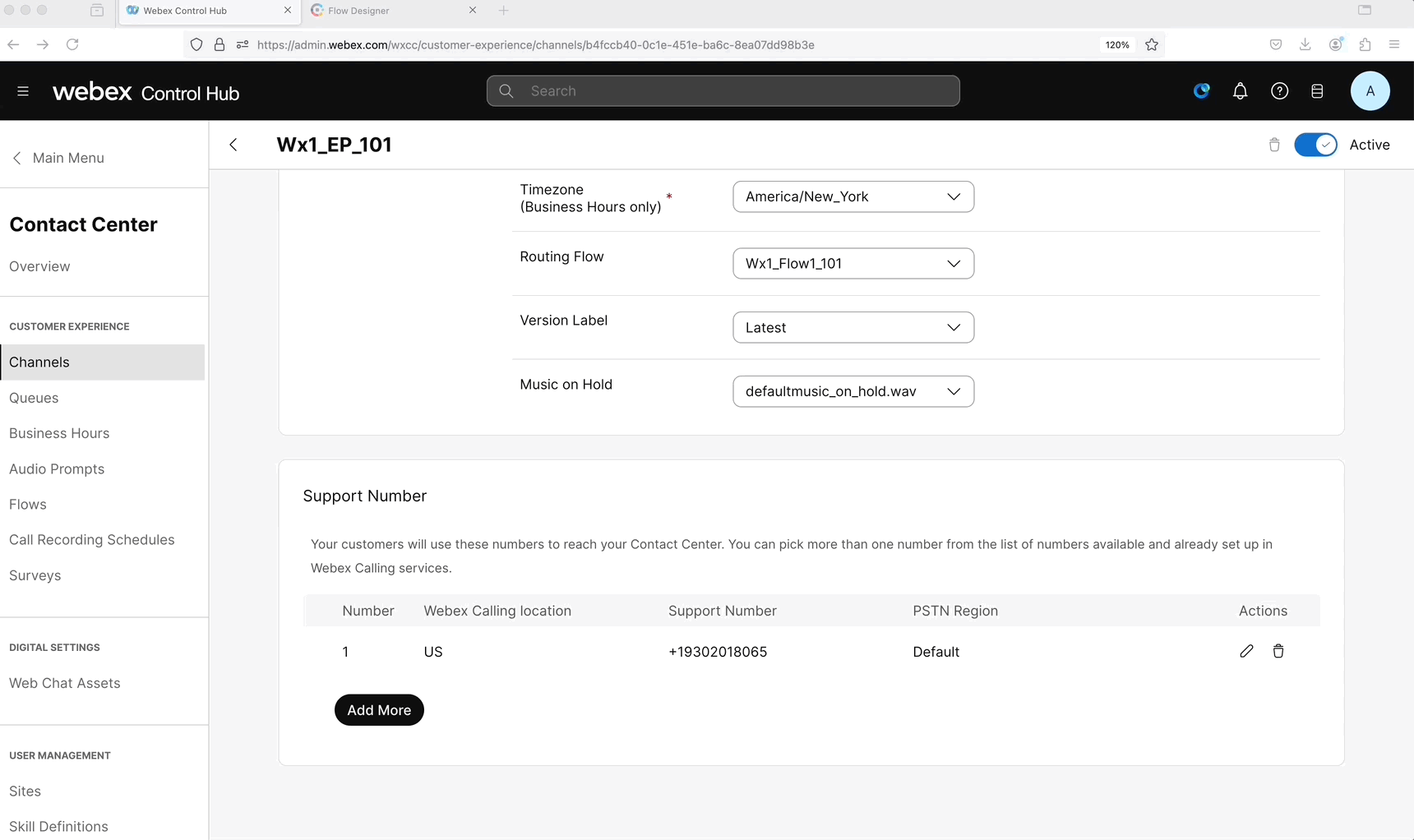Open the hamburger navigation menu
This screenshot has height=840, width=1414.
coord(23,91)
